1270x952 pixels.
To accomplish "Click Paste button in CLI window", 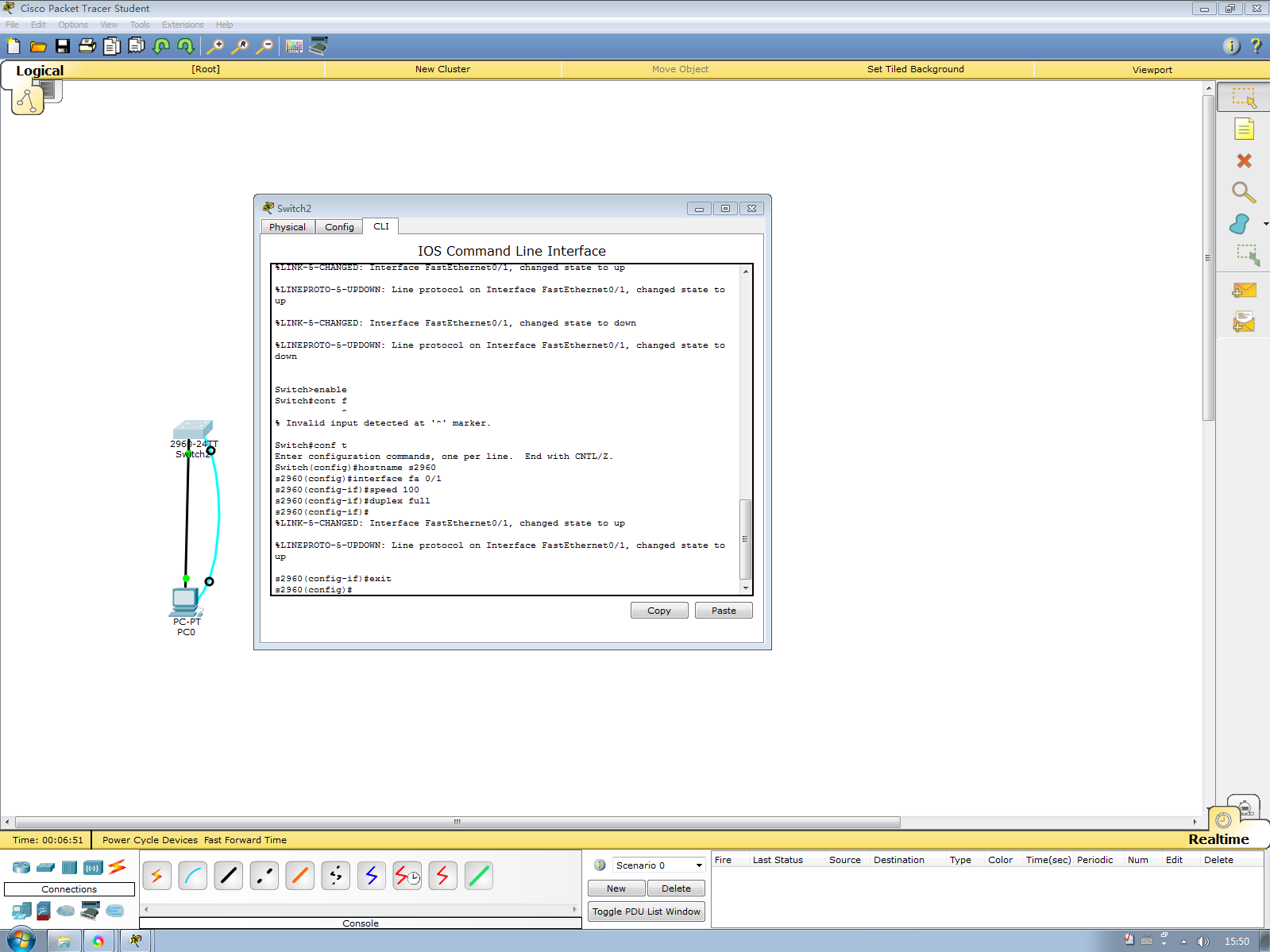I will (x=724, y=611).
